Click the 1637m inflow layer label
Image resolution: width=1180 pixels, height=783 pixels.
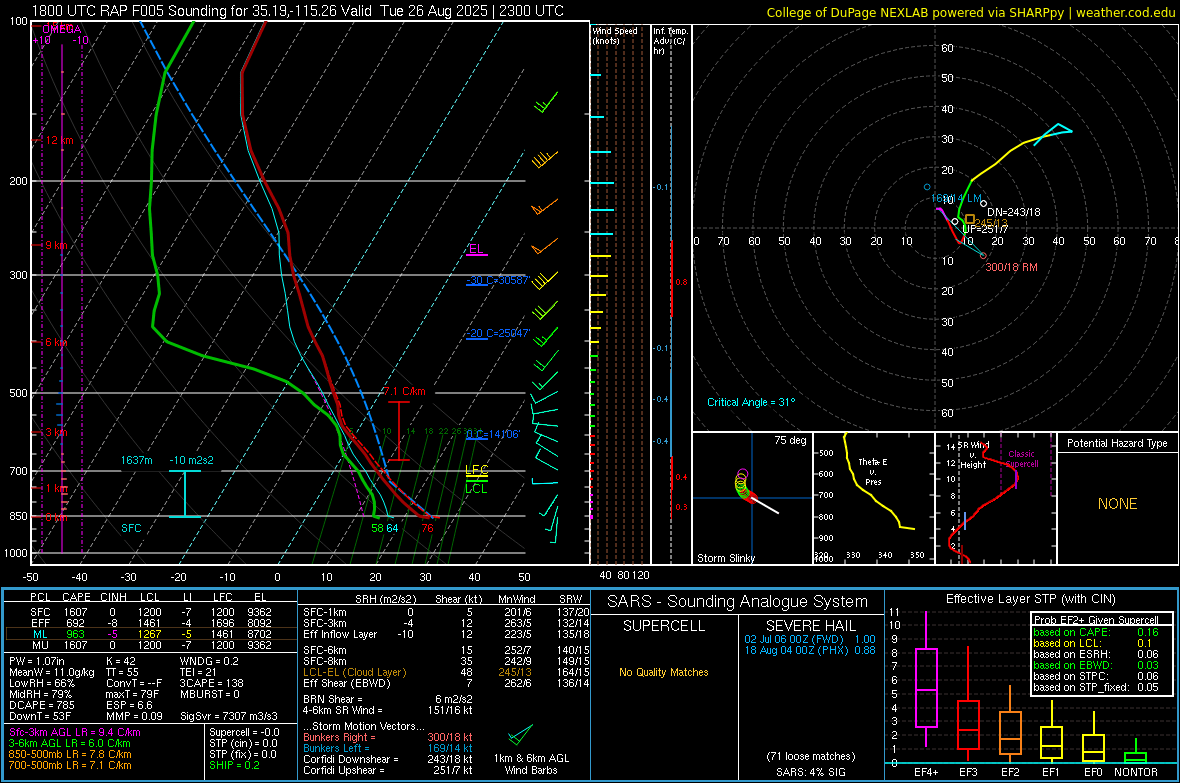pyautogui.click(x=136, y=460)
